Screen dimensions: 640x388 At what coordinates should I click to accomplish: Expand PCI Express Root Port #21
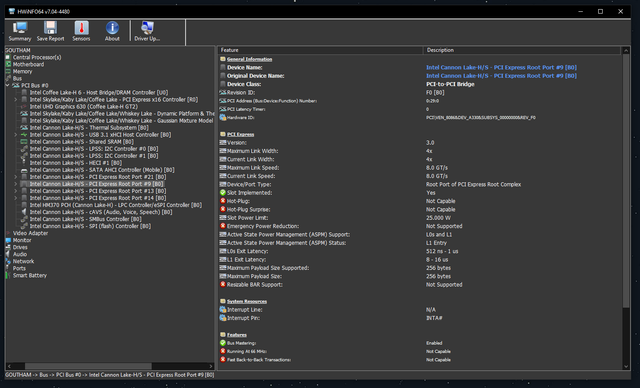16,177
